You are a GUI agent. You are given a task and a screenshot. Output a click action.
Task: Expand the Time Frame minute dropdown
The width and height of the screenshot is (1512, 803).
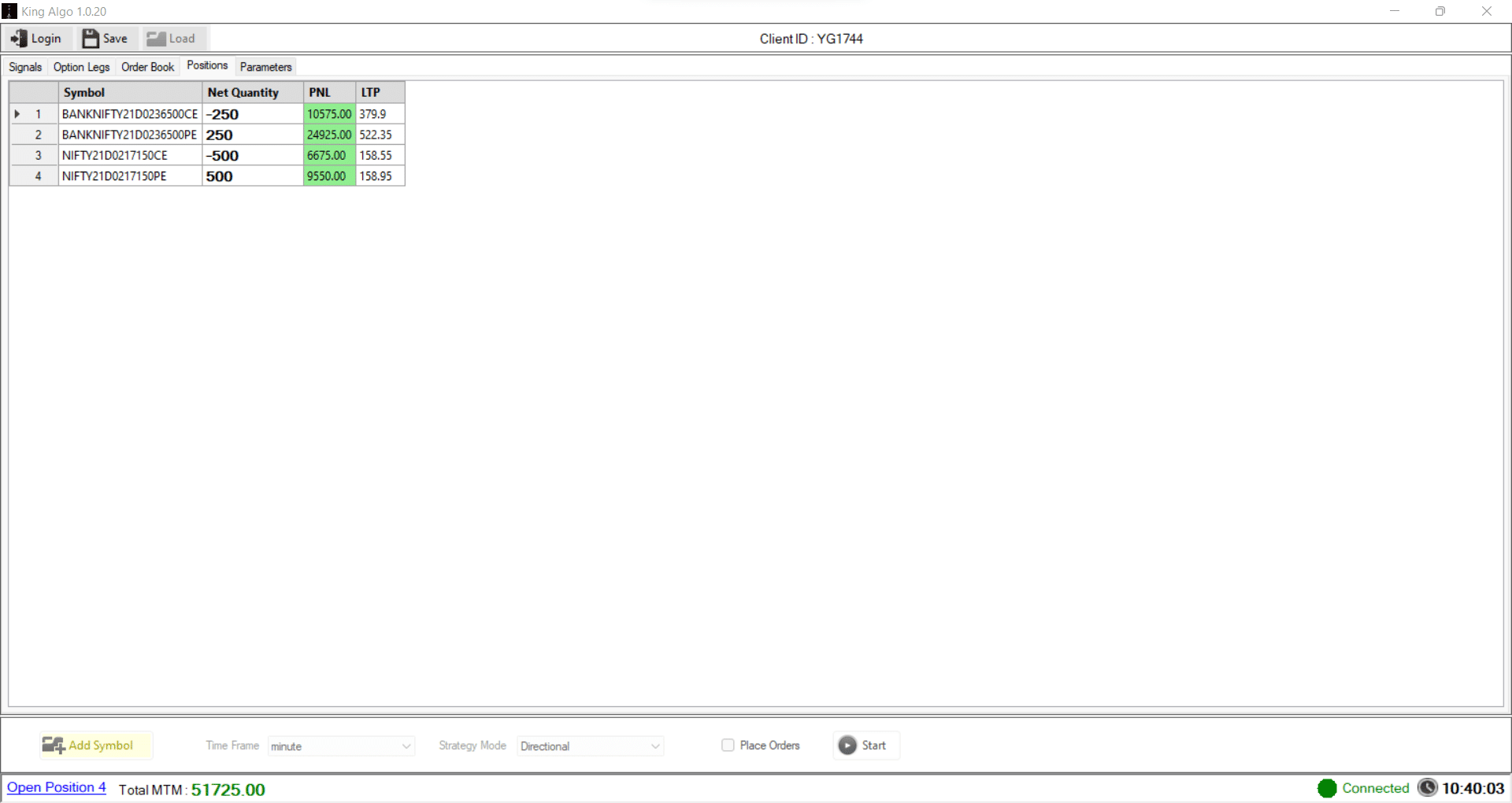click(x=341, y=746)
